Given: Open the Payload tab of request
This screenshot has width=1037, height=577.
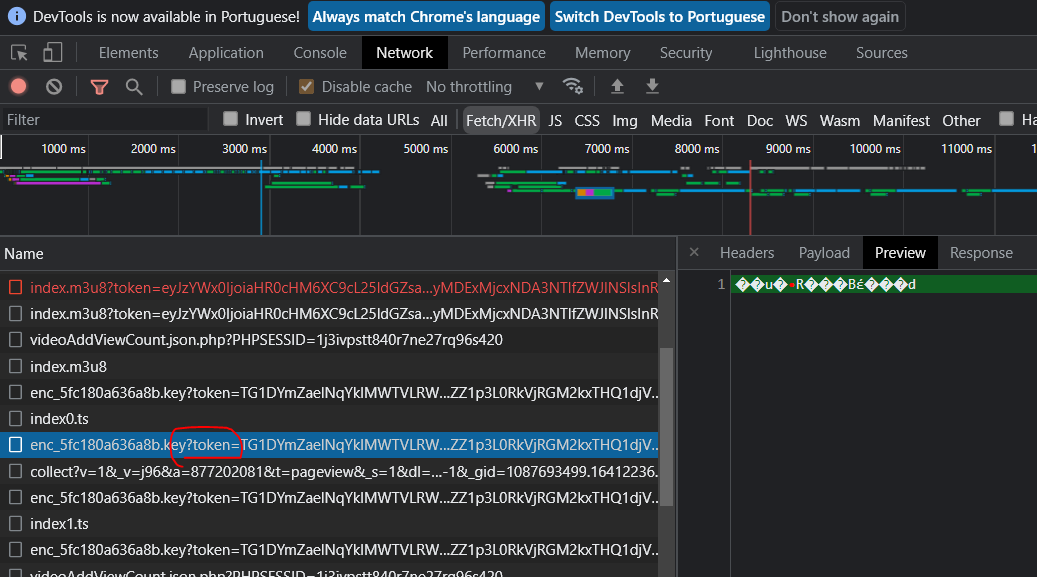Looking at the screenshot, I should click(x=824, y=253).
